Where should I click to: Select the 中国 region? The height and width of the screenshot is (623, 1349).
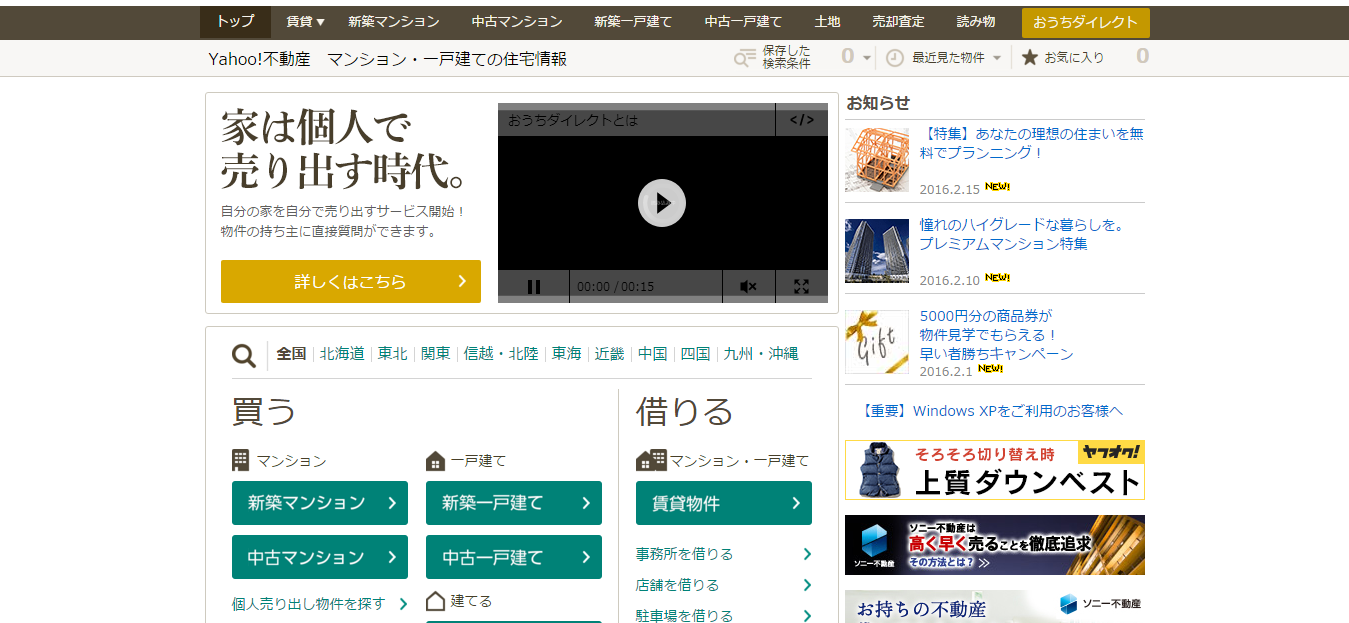click(653, 354)
